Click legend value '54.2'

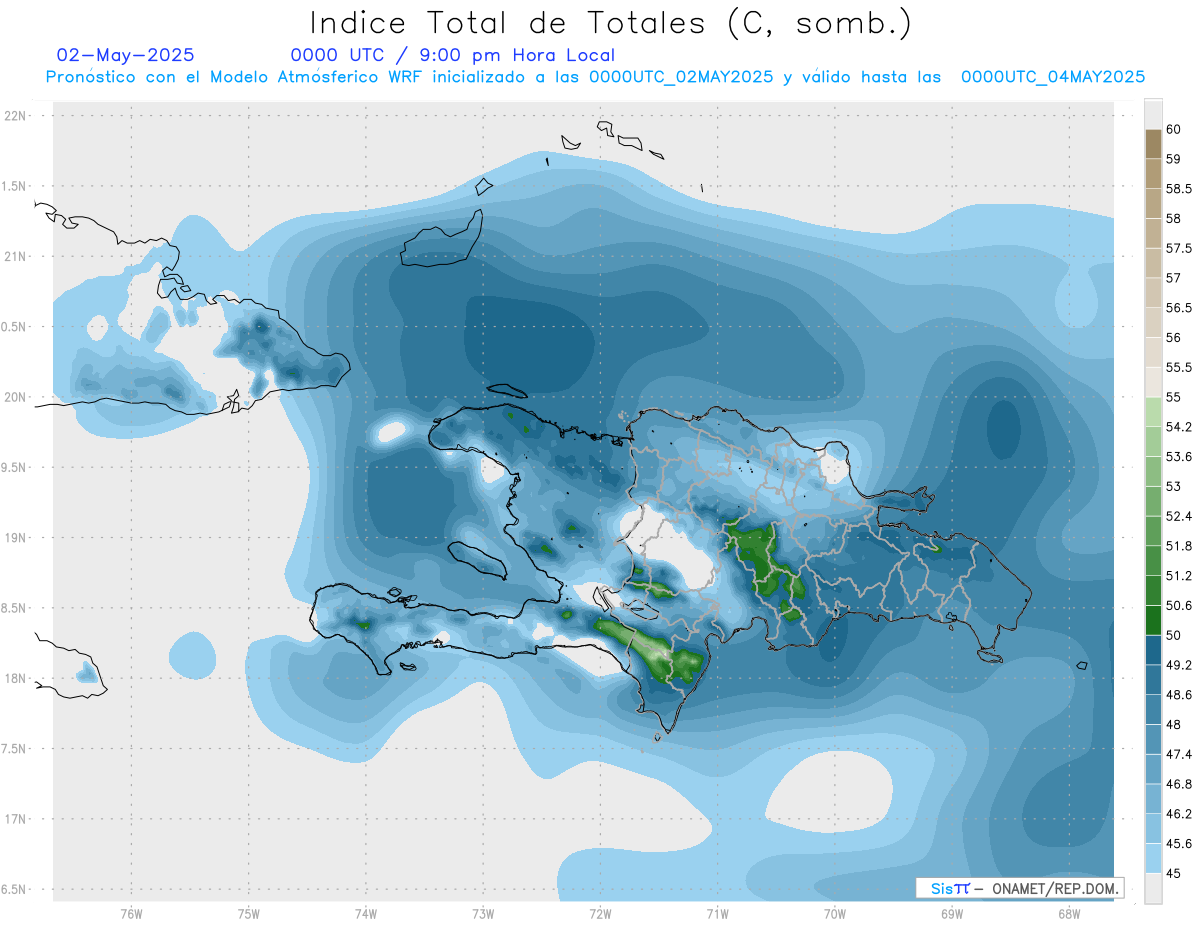coord(1179,427)
